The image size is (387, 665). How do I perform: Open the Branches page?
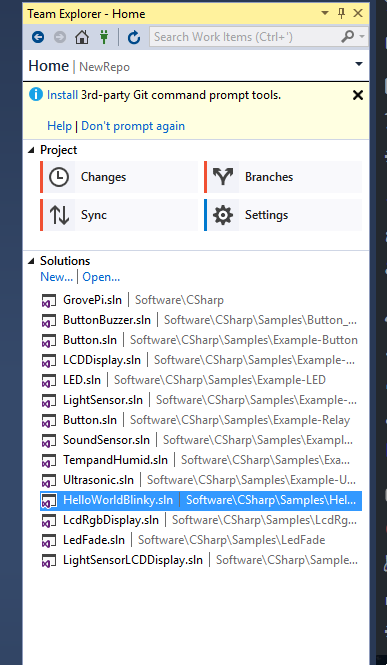point(283,177)
